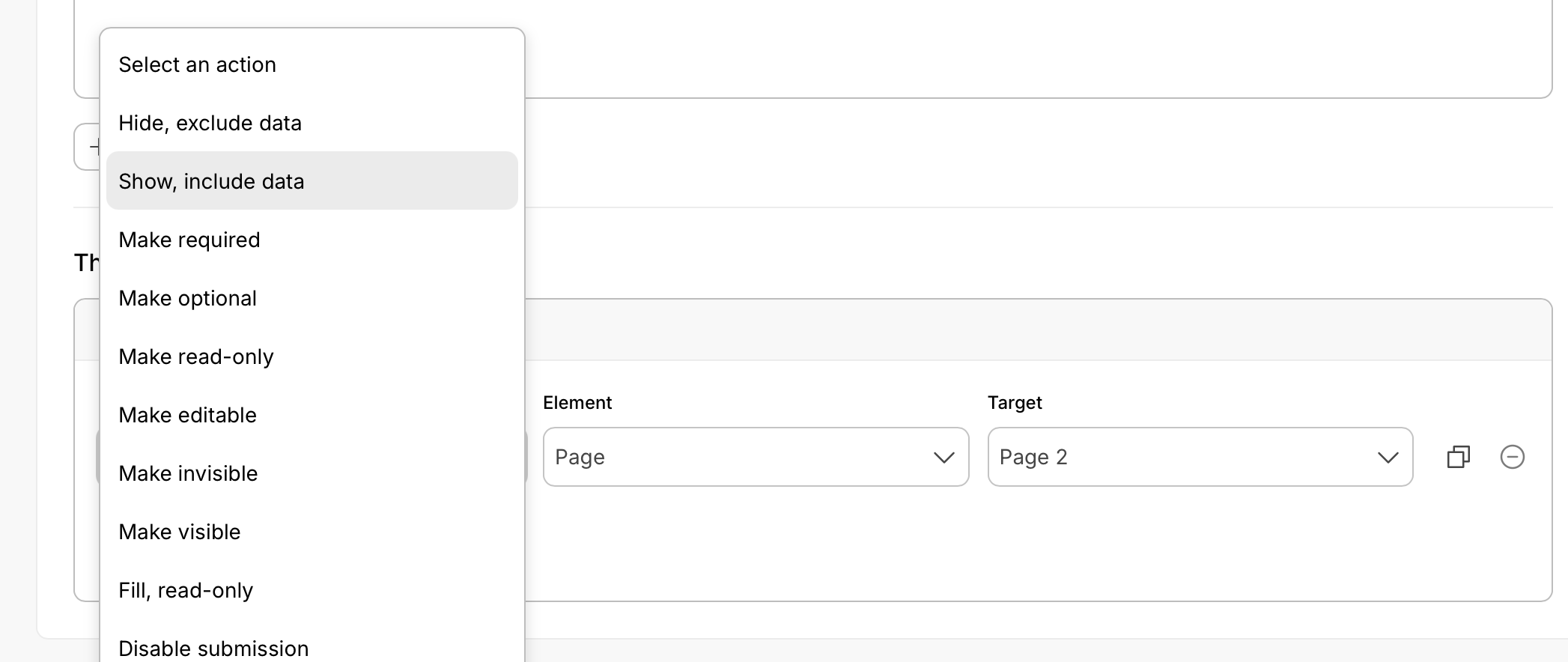Choose the 'Make editable' option

click(188, 416)
